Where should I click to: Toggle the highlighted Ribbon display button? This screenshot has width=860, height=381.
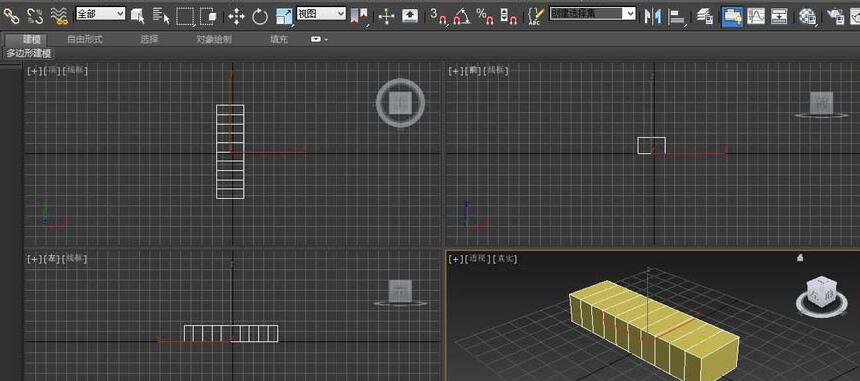pos(732,17)
